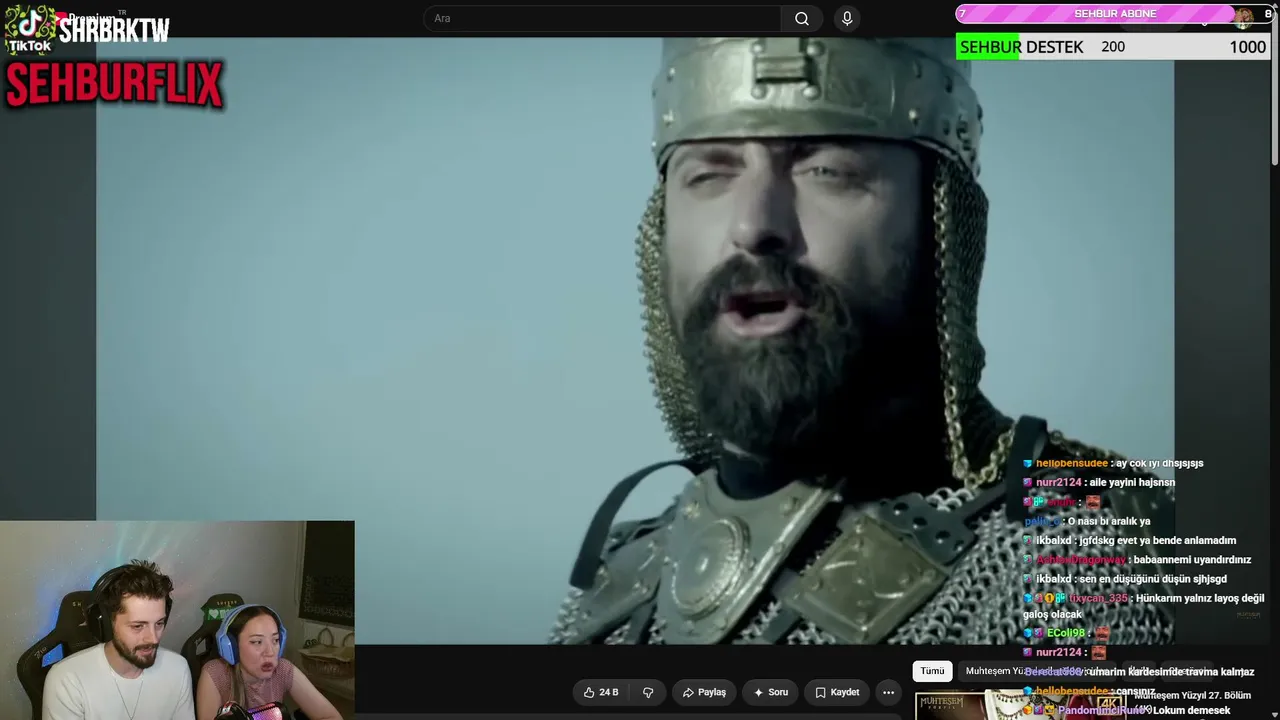
Task: Like the video with 24 B likes
Action: 601,692
